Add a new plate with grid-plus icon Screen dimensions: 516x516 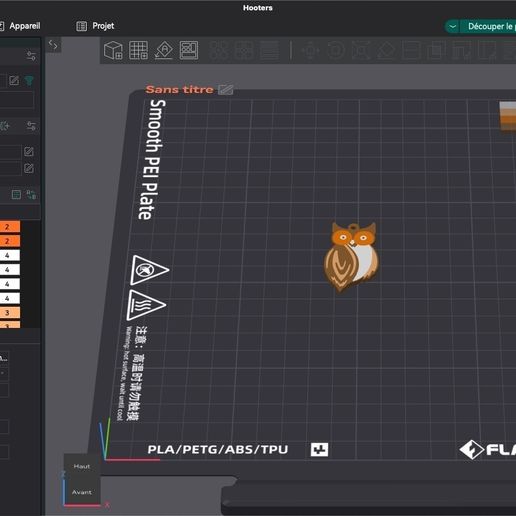point(138,50)
